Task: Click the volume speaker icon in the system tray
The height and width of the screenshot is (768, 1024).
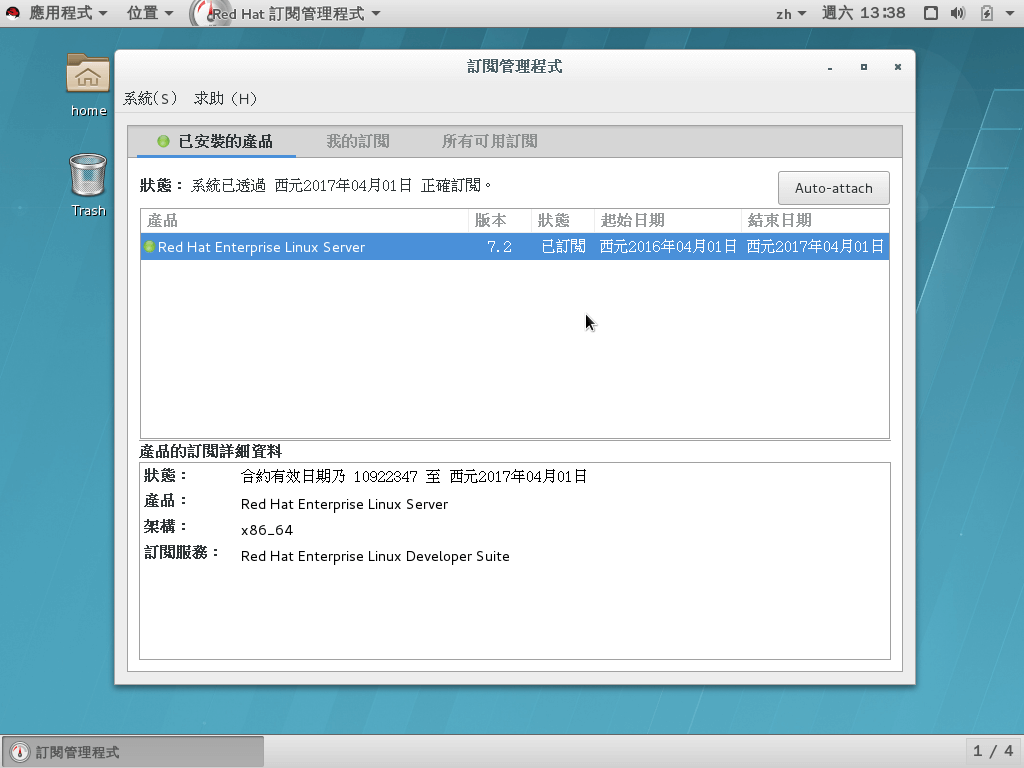Action: point(958,13)
